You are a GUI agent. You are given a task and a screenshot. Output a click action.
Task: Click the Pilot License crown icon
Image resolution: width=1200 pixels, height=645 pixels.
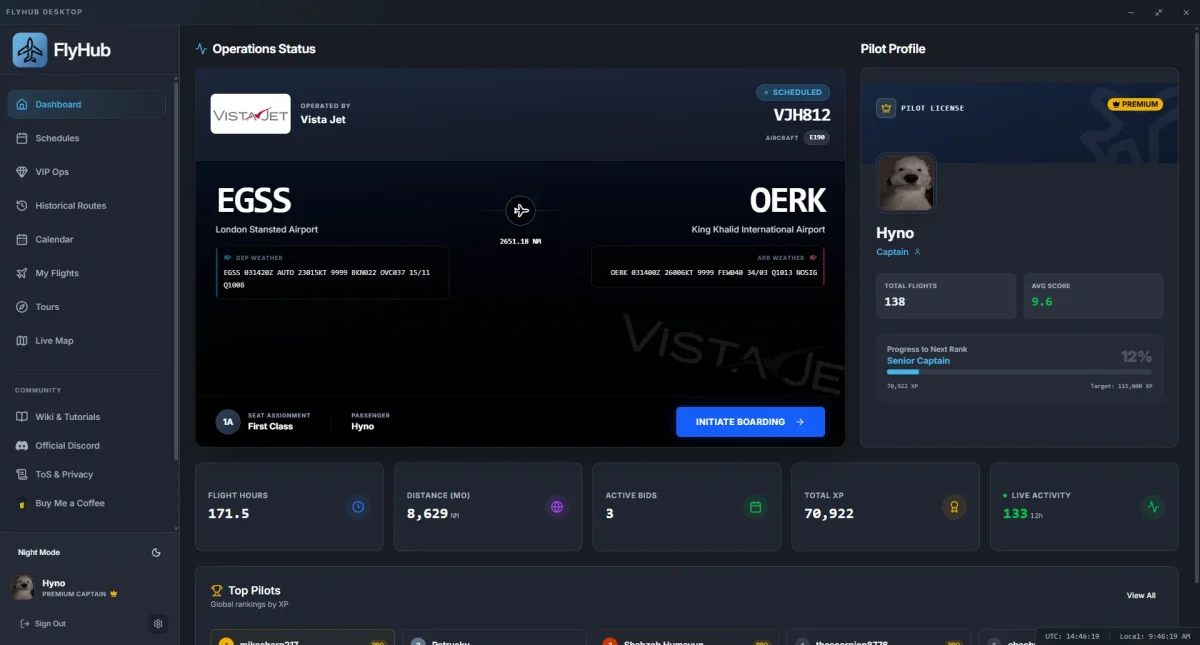tap(885, 108)
